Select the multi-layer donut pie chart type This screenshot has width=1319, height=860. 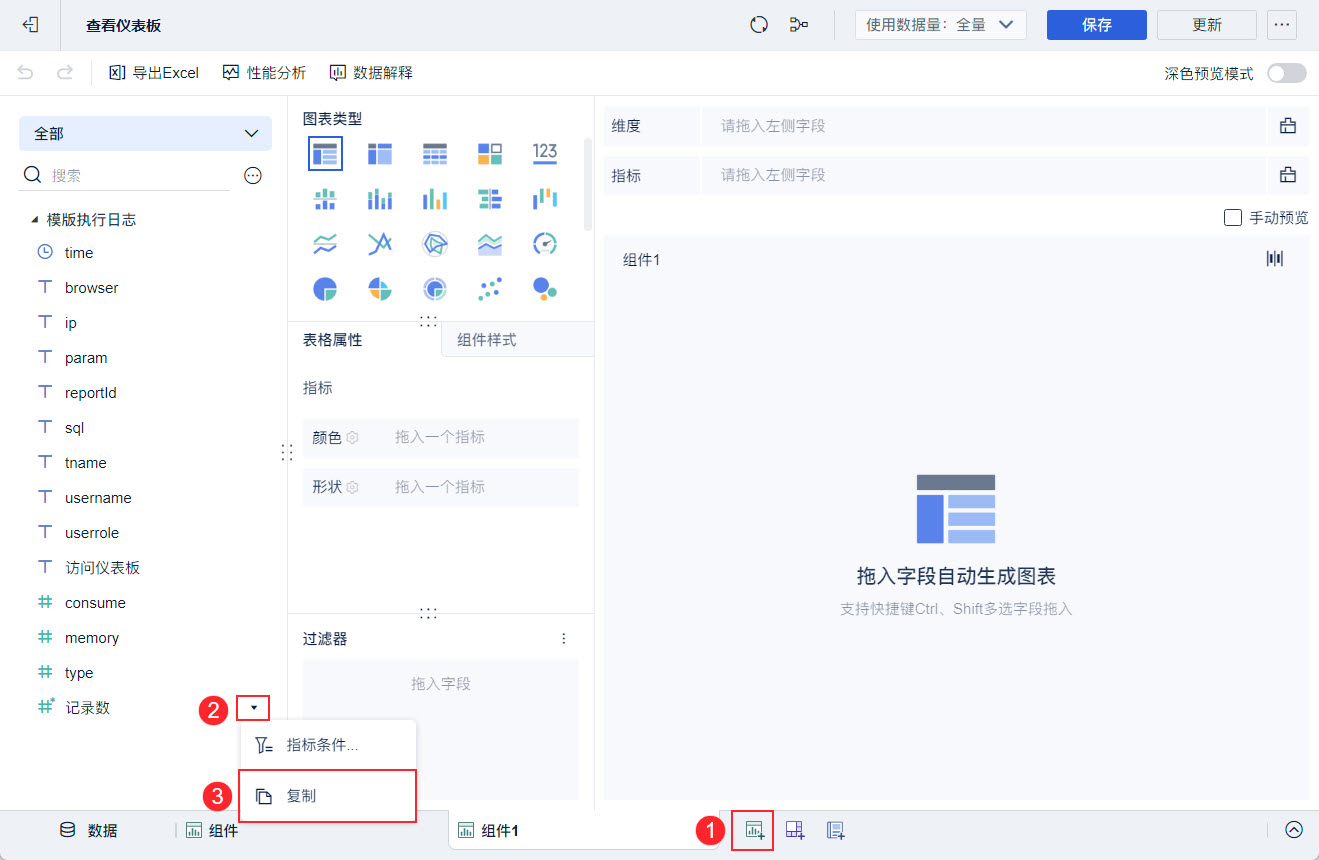click(x=435, y=289)
